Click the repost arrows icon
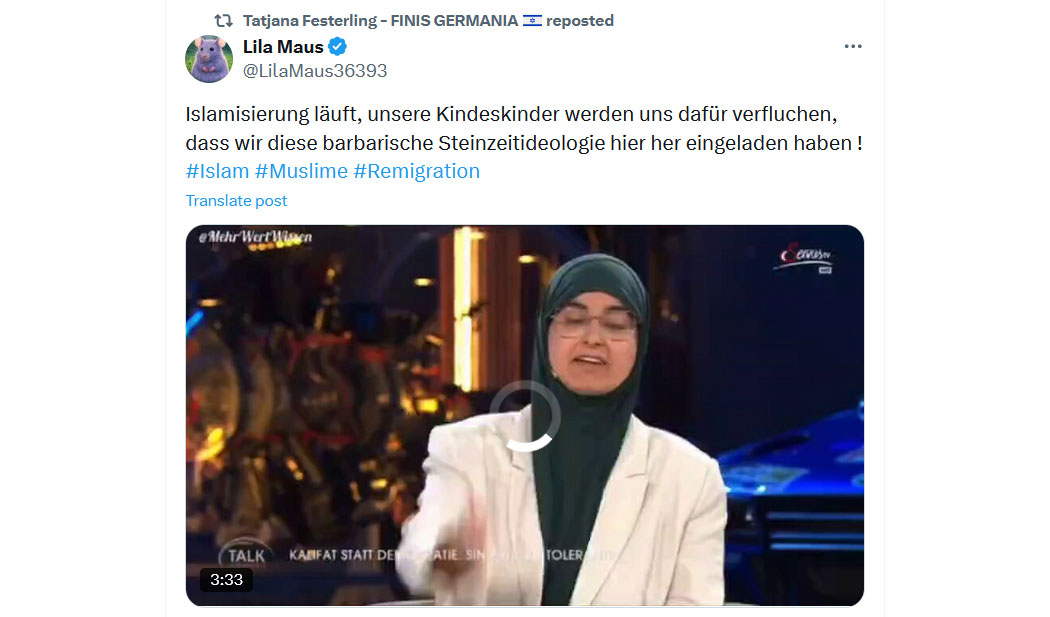 point(224,21)
